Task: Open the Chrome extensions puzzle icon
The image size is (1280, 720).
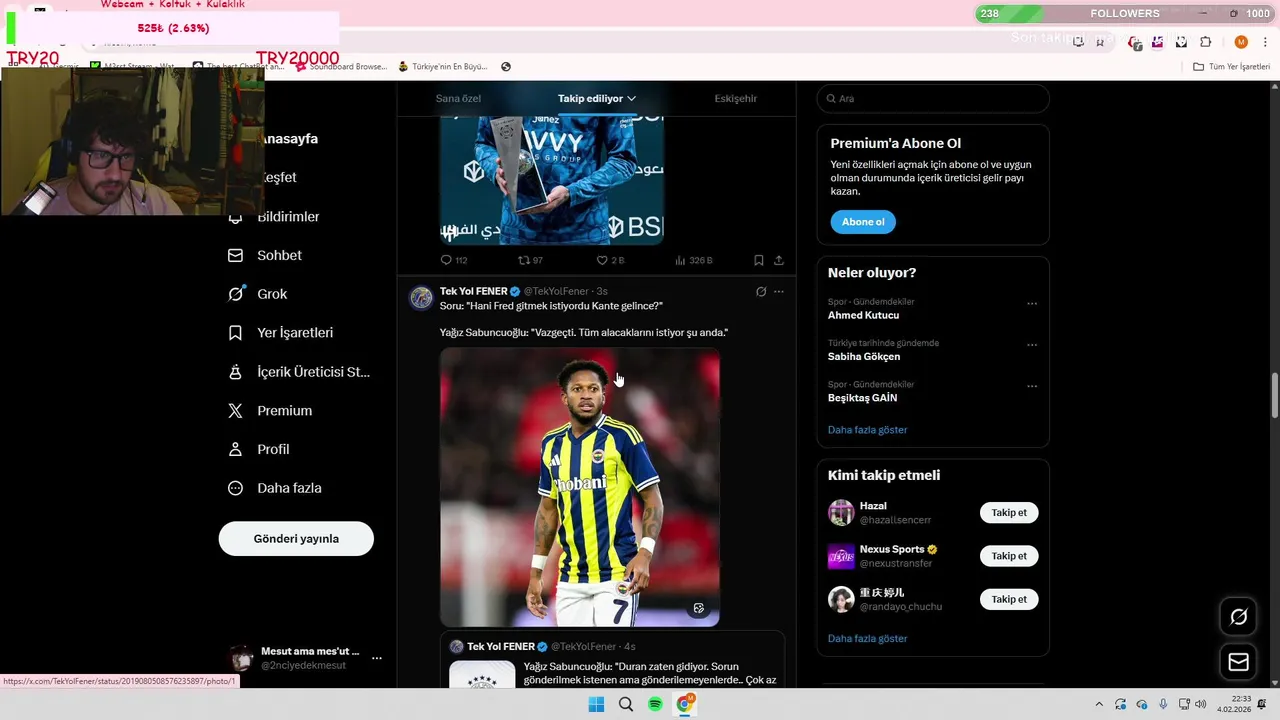Action: [x=1205, y=42]
